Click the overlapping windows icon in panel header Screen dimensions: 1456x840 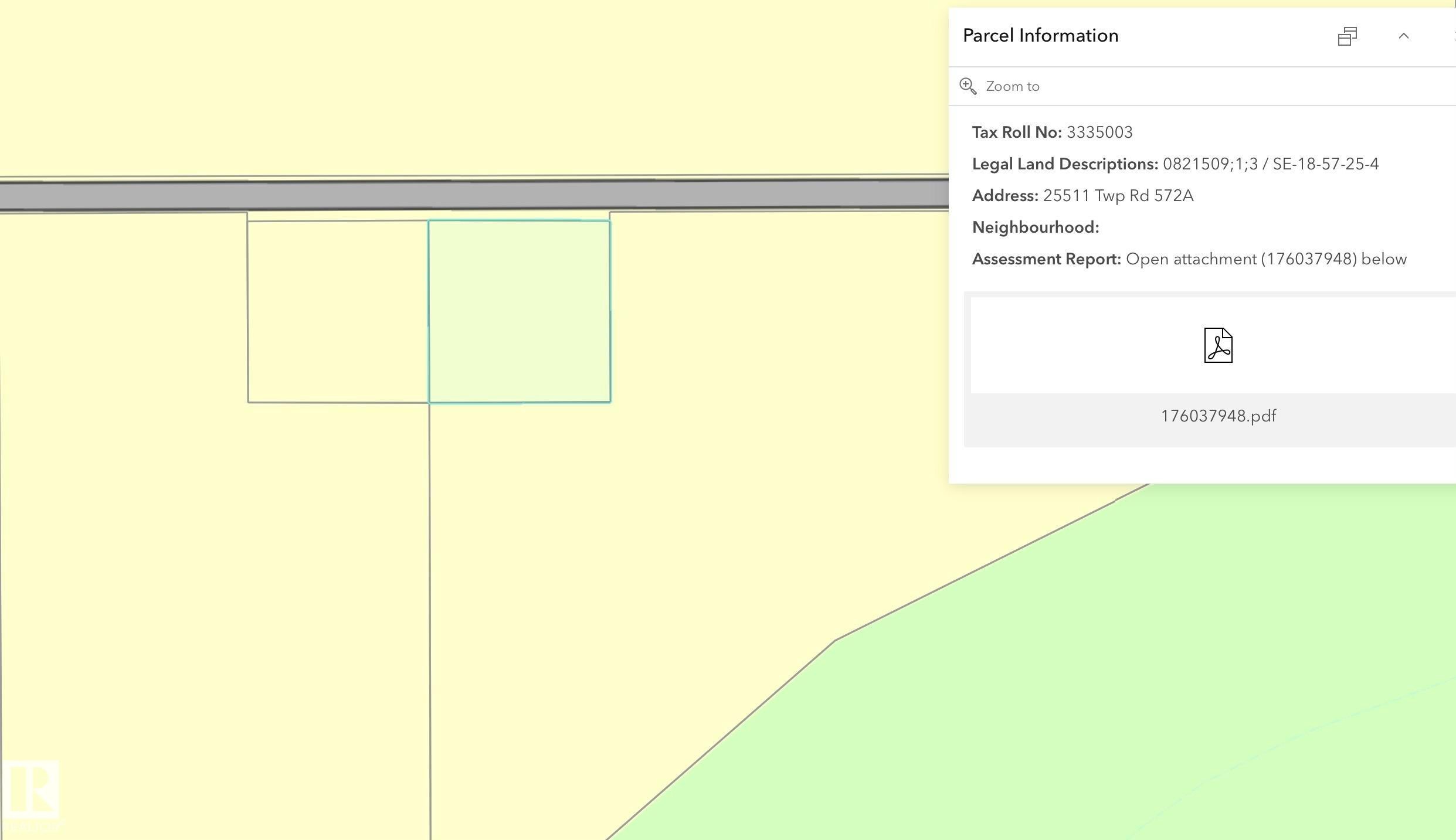[x=1347, y=36]
